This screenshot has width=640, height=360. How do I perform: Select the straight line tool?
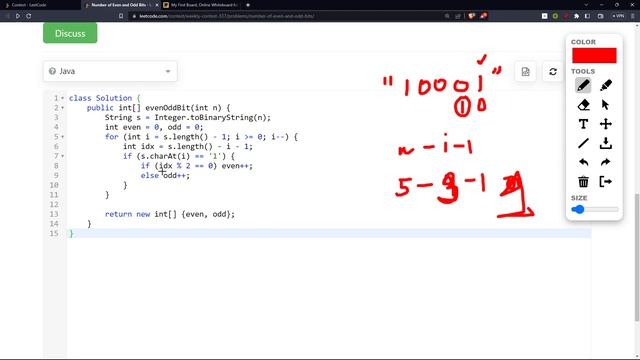(583, 143)
